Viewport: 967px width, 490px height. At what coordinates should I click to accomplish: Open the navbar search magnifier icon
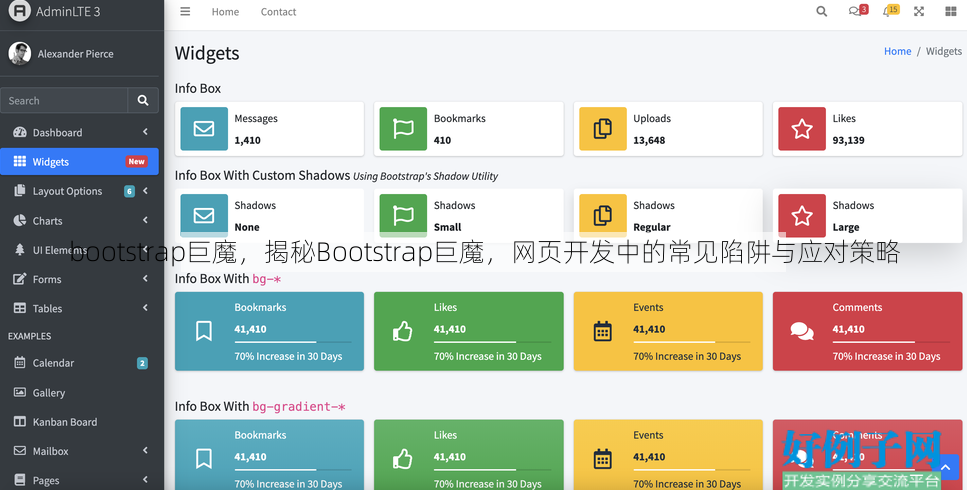(821, 12)
